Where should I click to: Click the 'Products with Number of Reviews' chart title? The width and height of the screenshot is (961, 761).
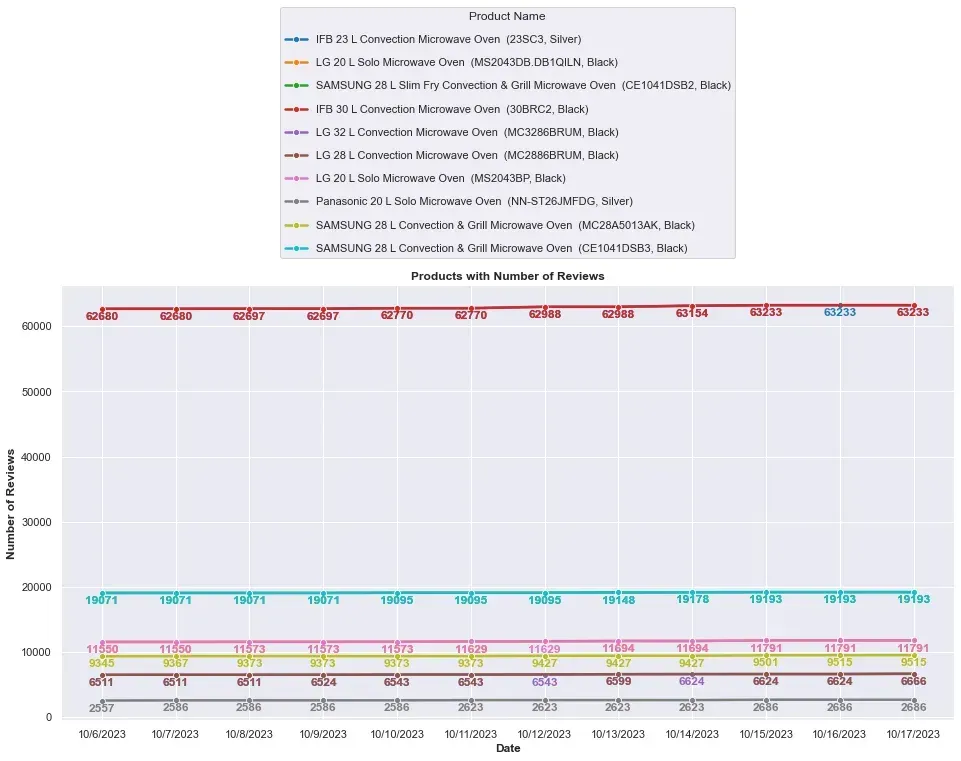(x=507, y=276)
